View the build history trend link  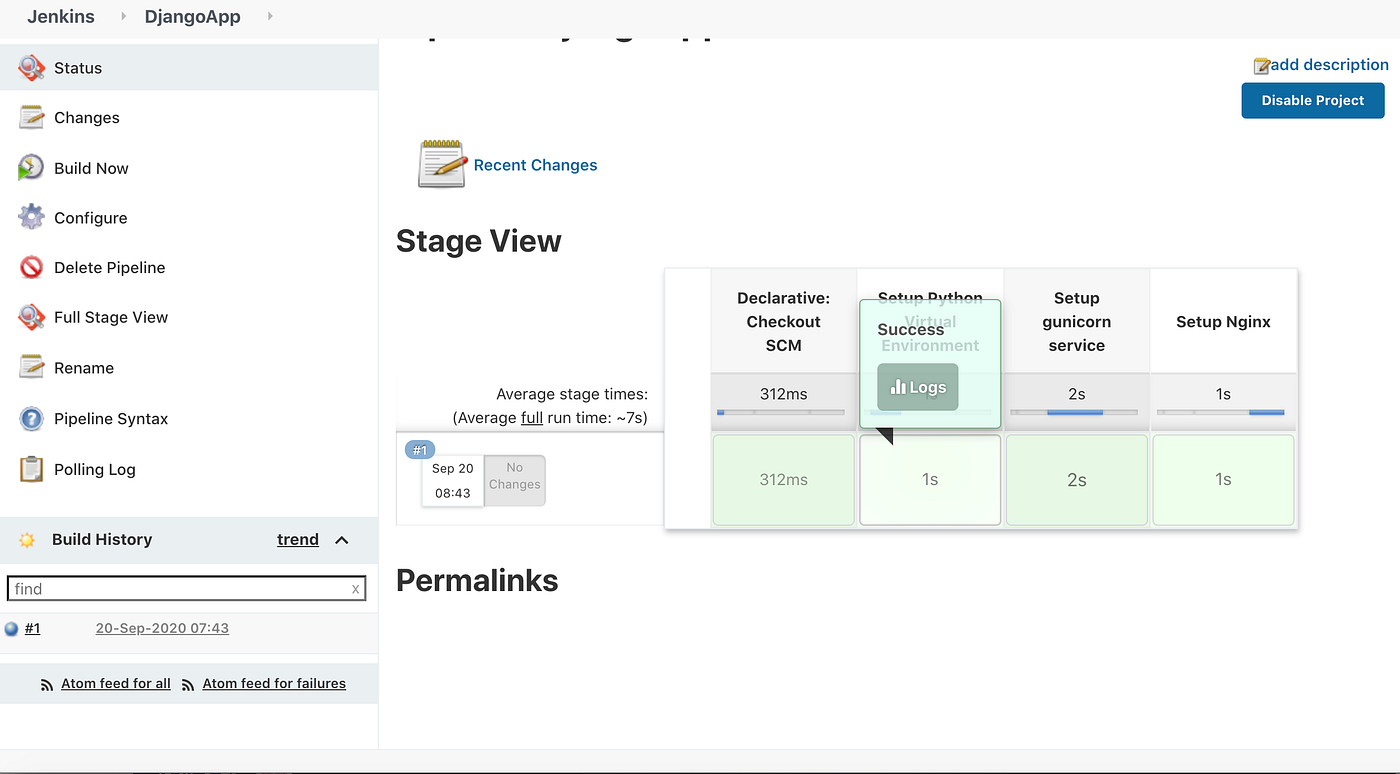[297, 539]
